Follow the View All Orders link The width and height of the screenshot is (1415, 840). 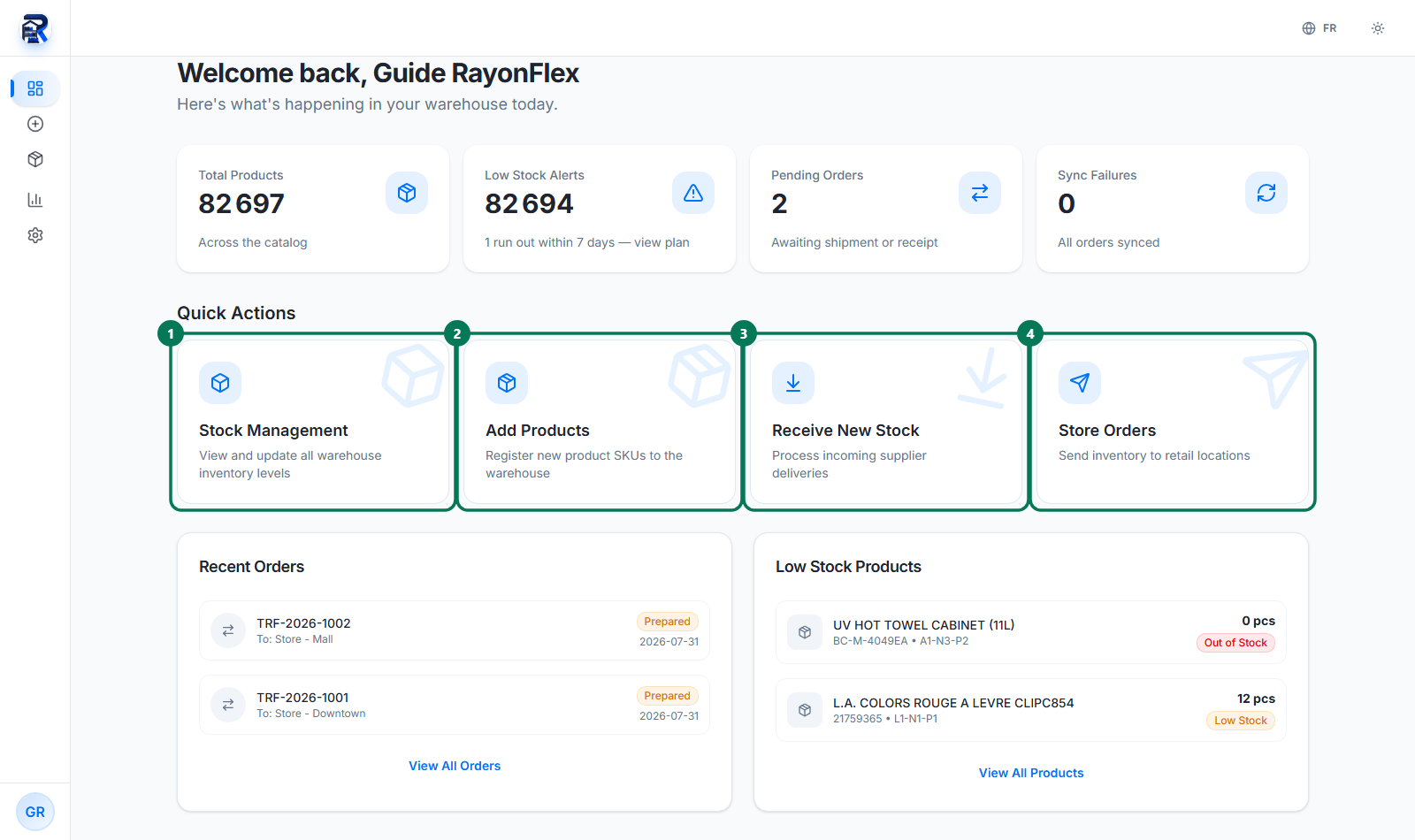455,766
